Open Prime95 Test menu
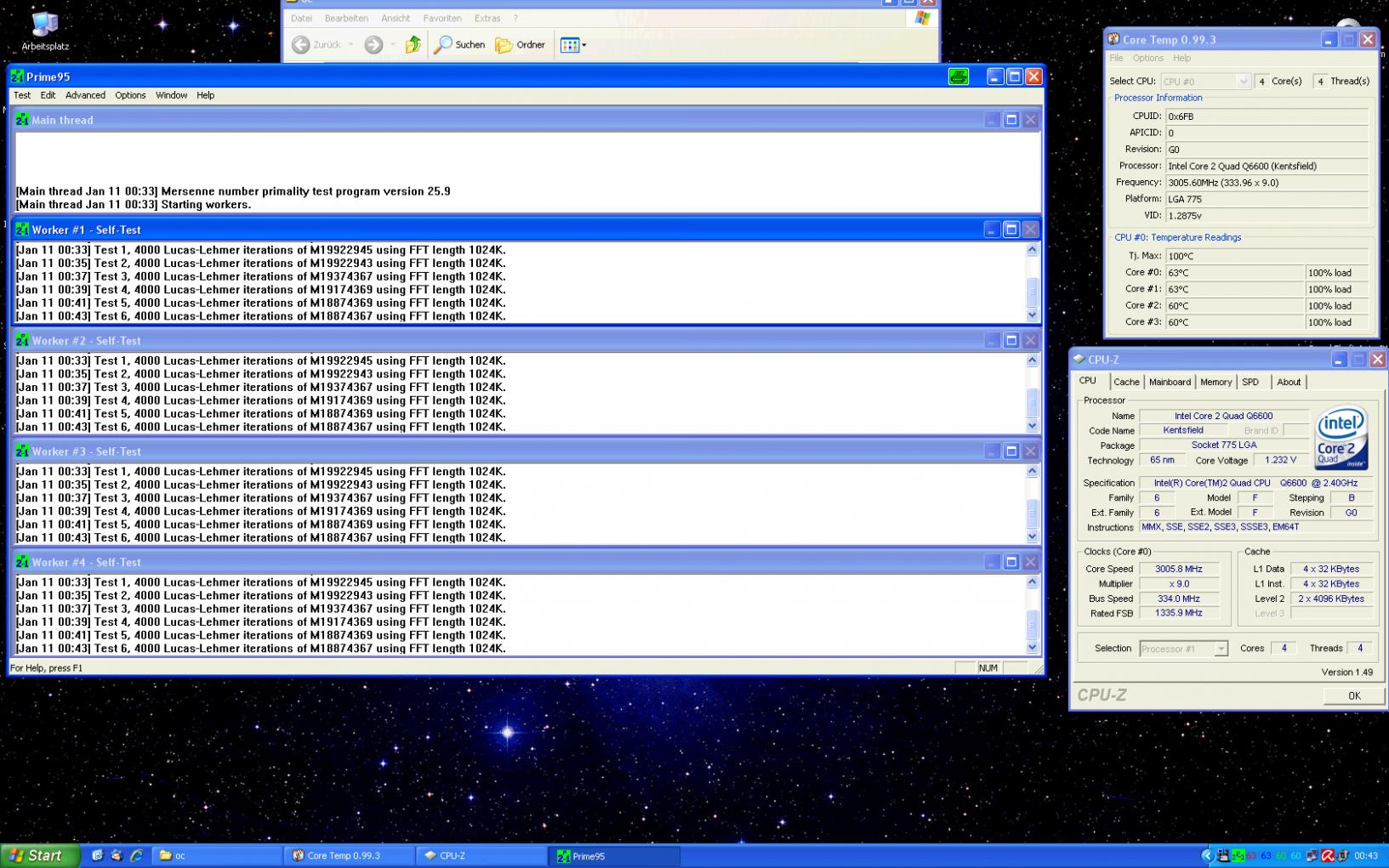This screenshot has height=868, width=1389. 22,95
